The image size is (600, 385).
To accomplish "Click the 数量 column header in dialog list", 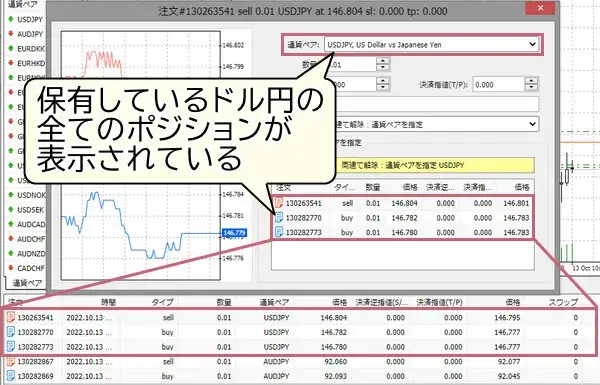I will click(x=373, y=187).
